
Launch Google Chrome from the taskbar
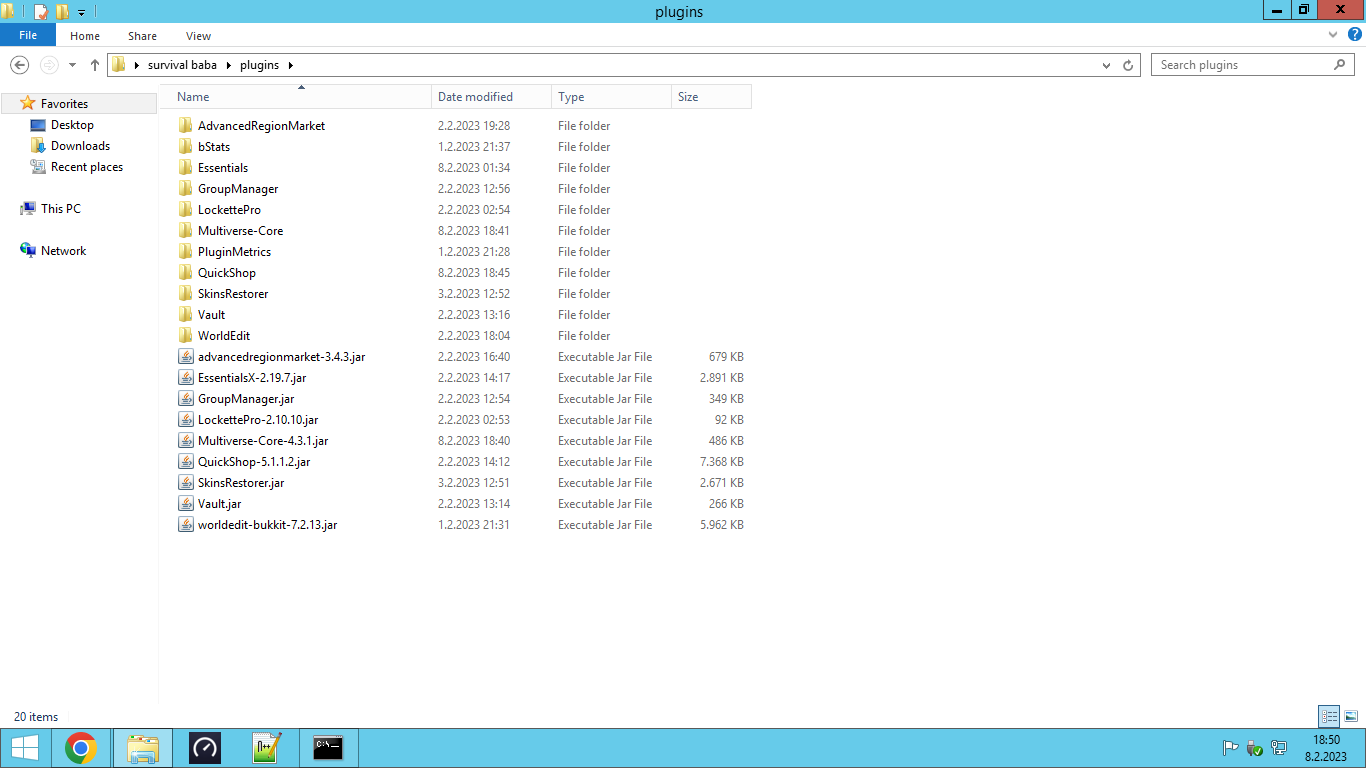click(81, 748)
